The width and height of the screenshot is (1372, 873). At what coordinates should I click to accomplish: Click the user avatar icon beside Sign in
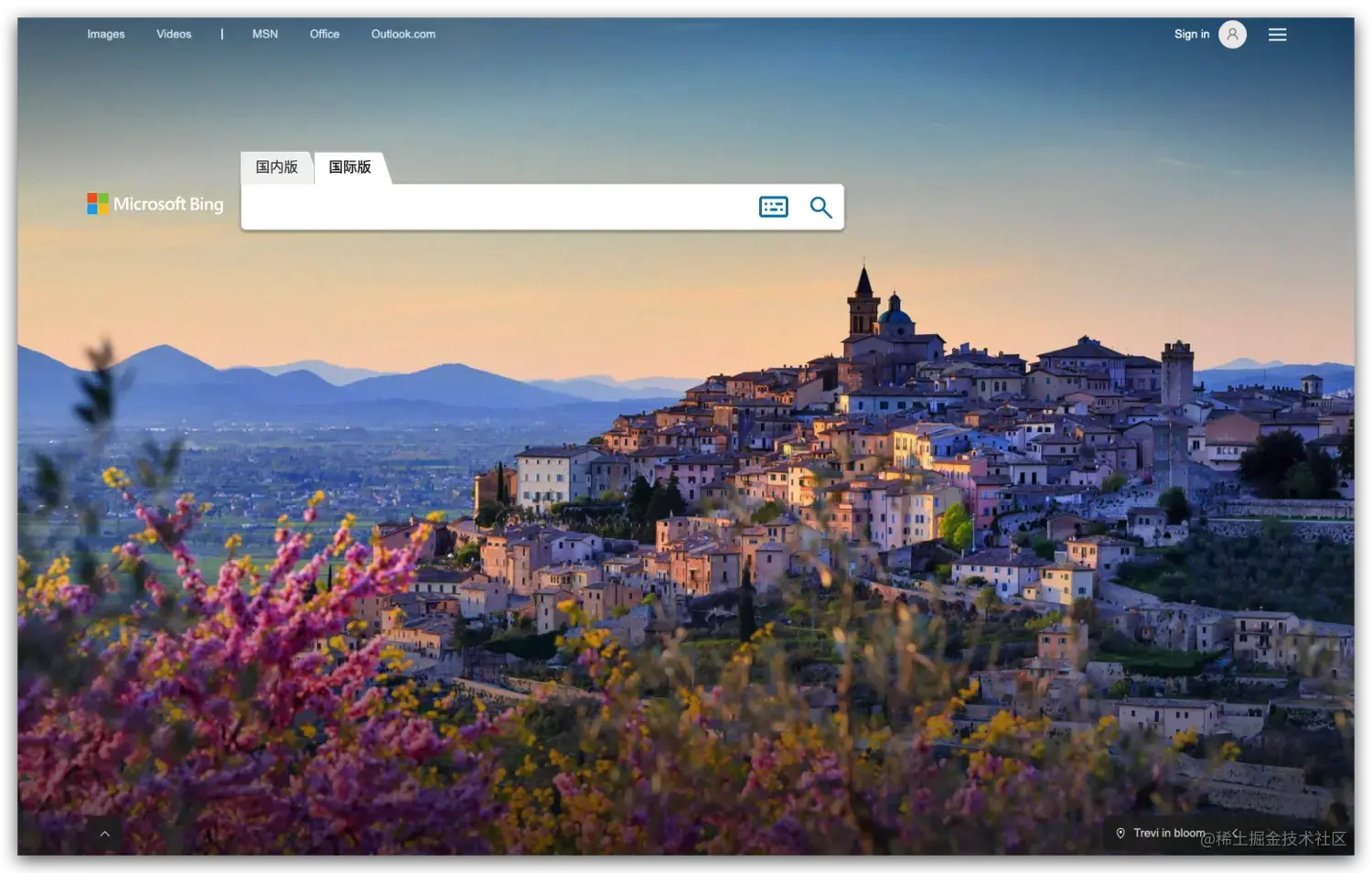pyautogui.click(x=1232, y=34)
